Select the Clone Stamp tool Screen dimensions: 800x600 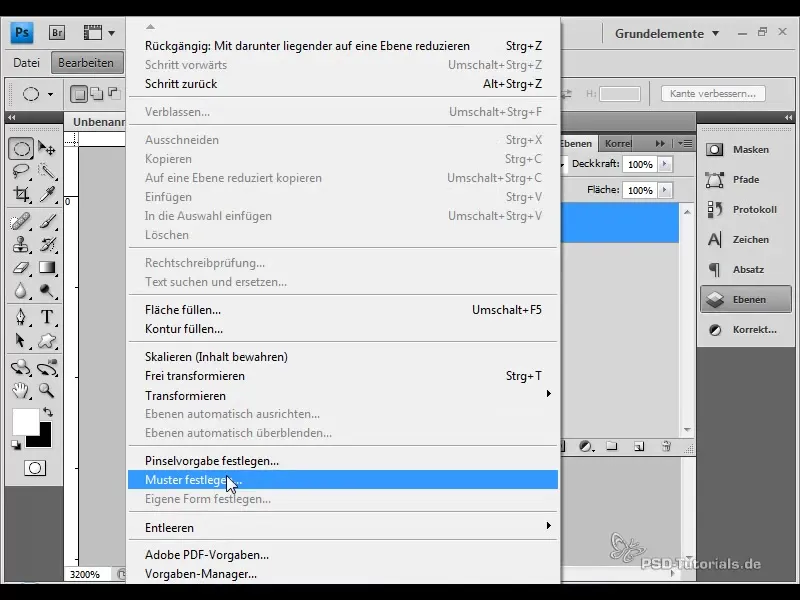[x=21, y=245]
